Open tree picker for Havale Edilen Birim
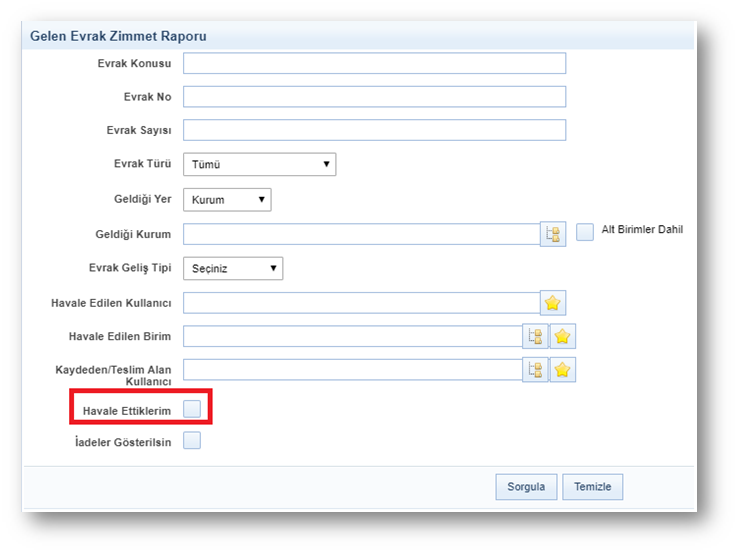739x554 pixels. [536, 337]
